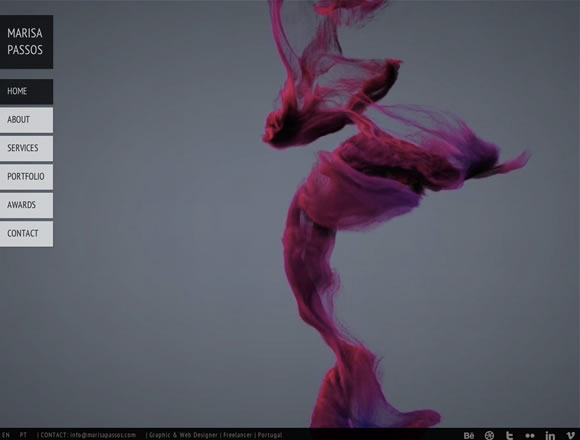Click the Portugal footer text
This screenshot has height=440, width=580.
270,435
